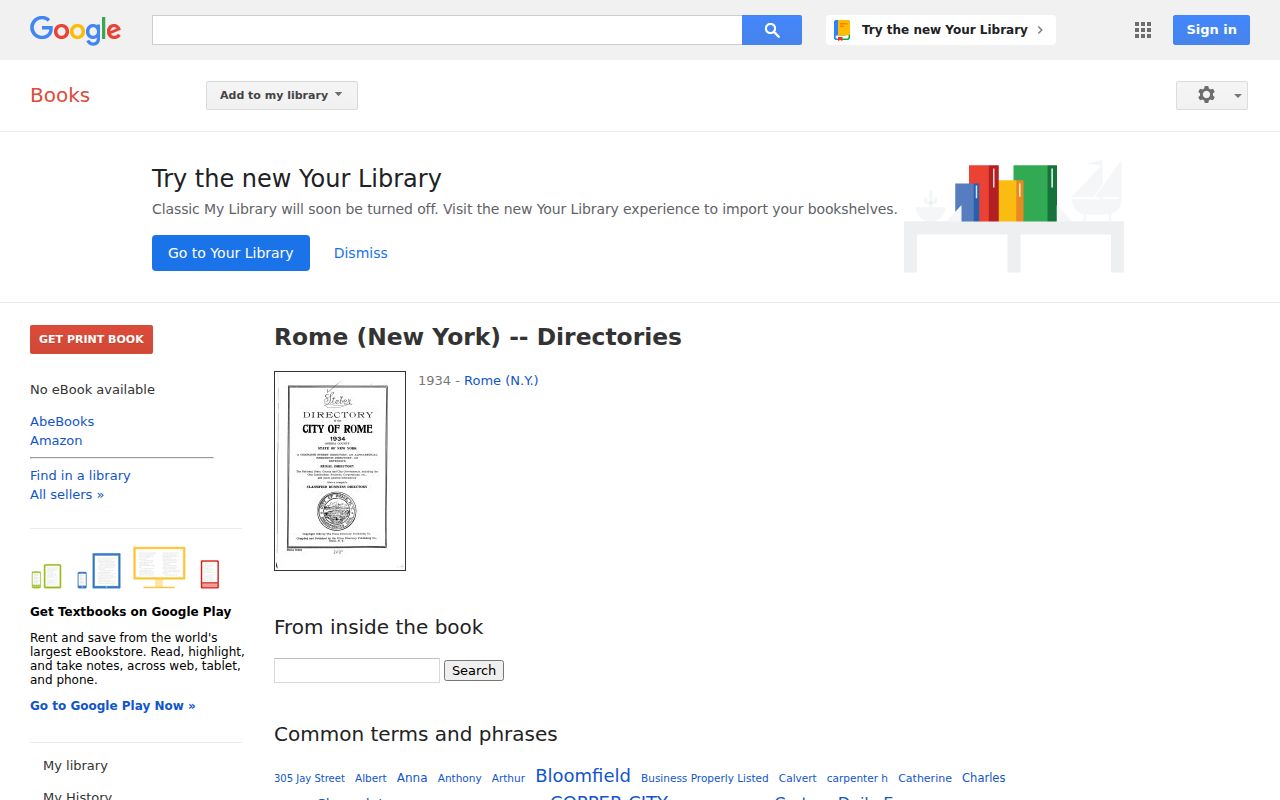1280x800 pixels.
Task: Select the term carpenter h
Action: 857,778
